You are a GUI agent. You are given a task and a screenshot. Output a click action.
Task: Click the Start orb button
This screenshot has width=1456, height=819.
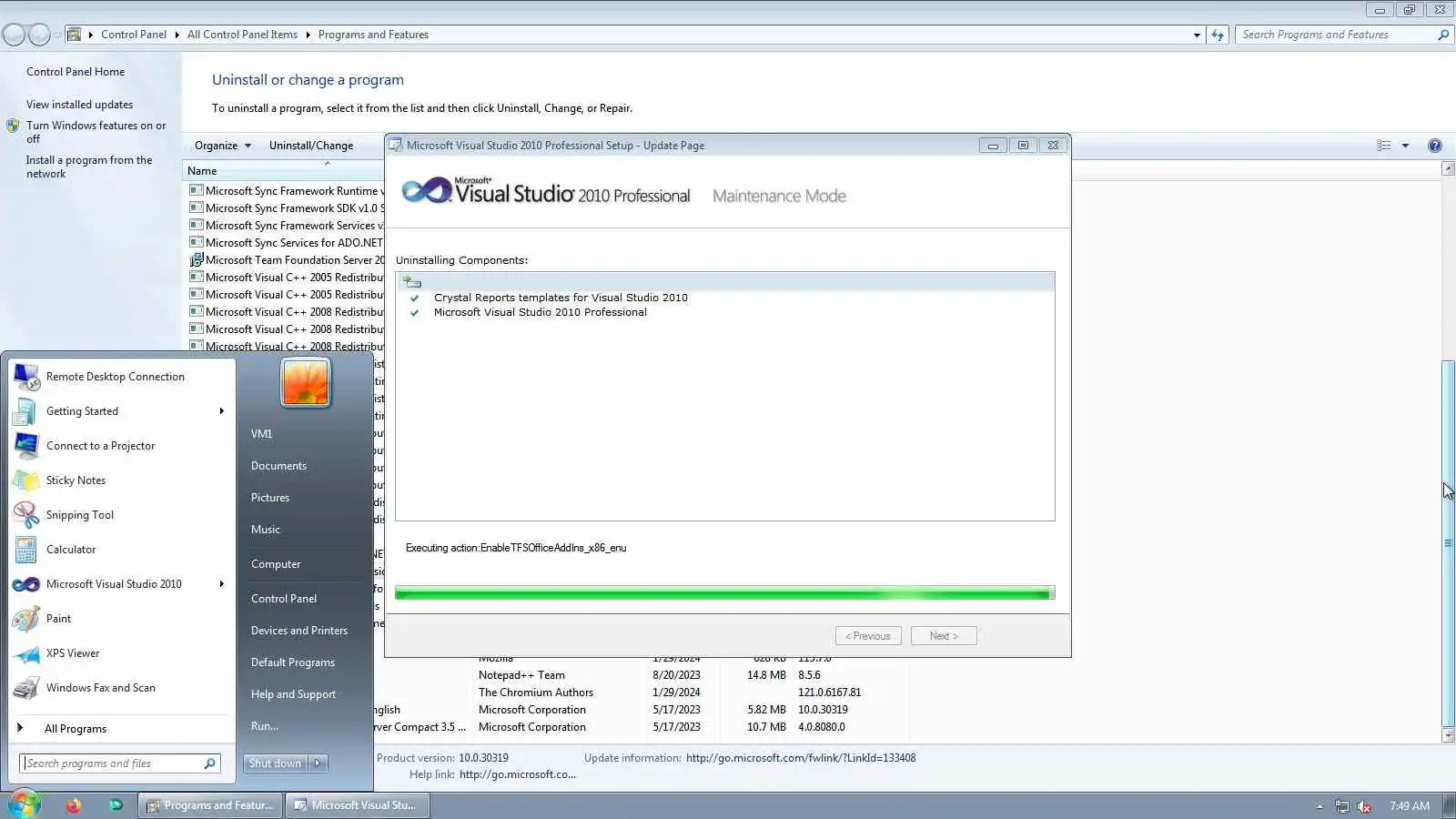click(x=25, y=805)
